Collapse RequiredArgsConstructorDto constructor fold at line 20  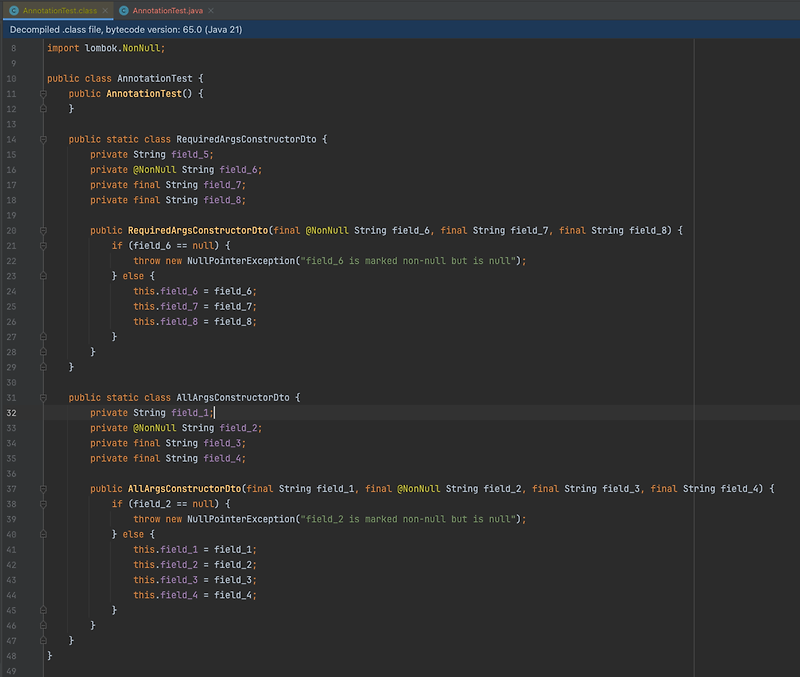tap(43, 230)
